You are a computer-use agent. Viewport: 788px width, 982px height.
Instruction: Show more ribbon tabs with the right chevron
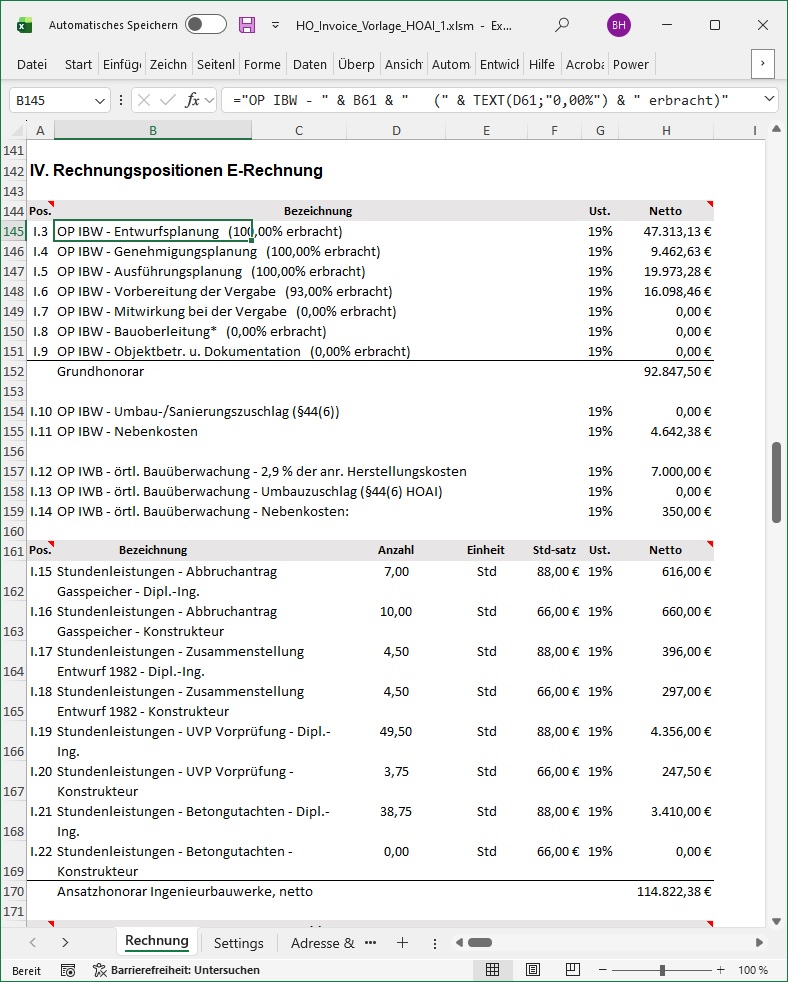pyautogui.click(x=762, y=64)
